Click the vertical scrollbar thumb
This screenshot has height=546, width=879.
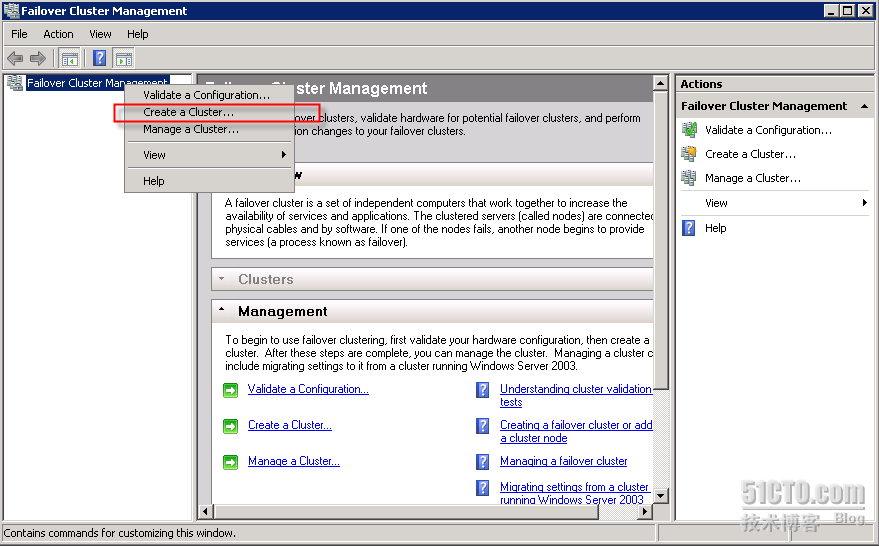coord(661,240)
